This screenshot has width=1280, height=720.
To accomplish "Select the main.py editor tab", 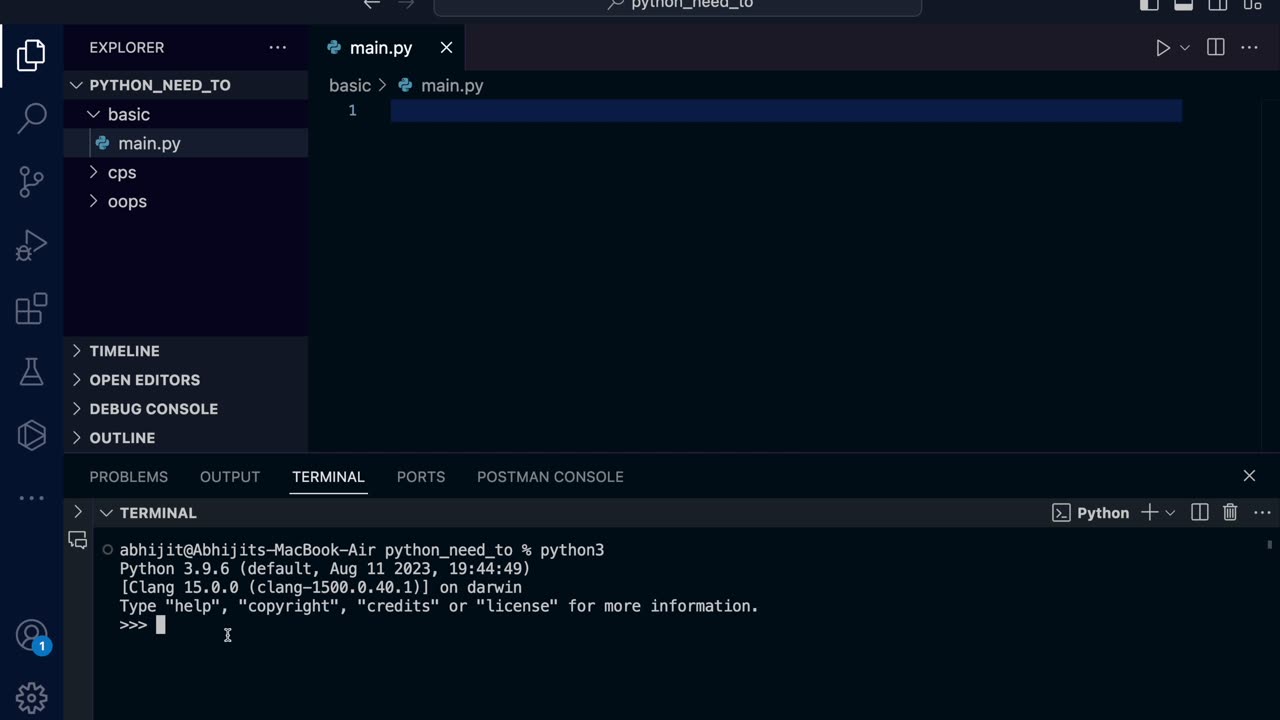I will click(389, 48).
